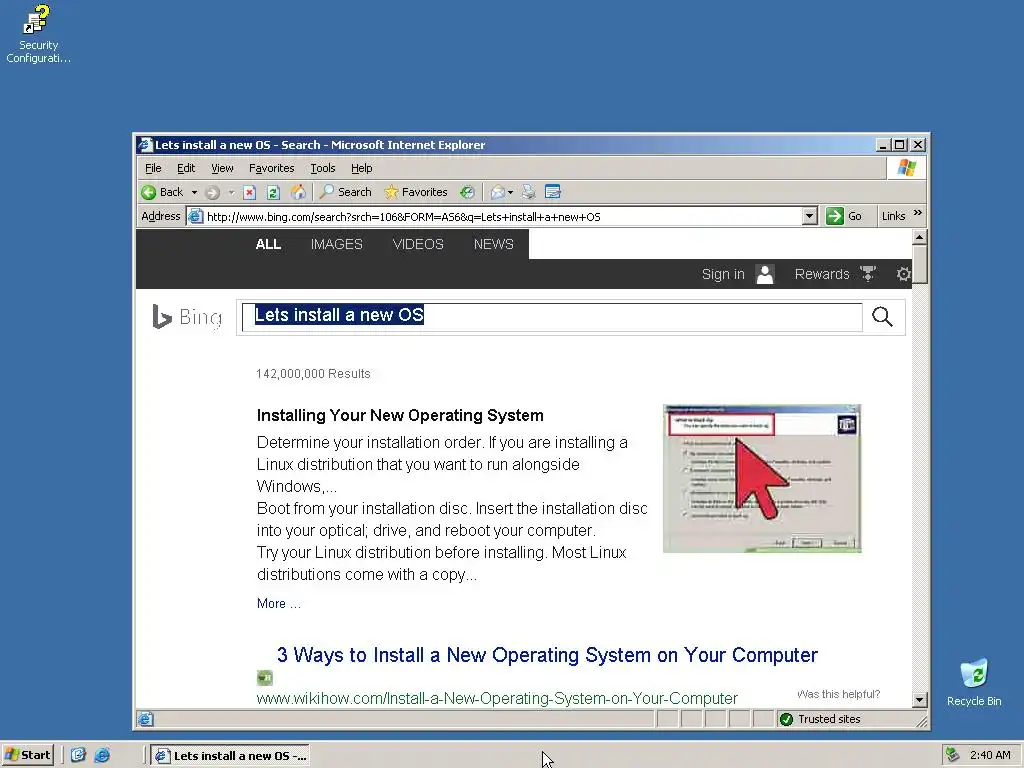Click the green Go button

pos(844,216)
